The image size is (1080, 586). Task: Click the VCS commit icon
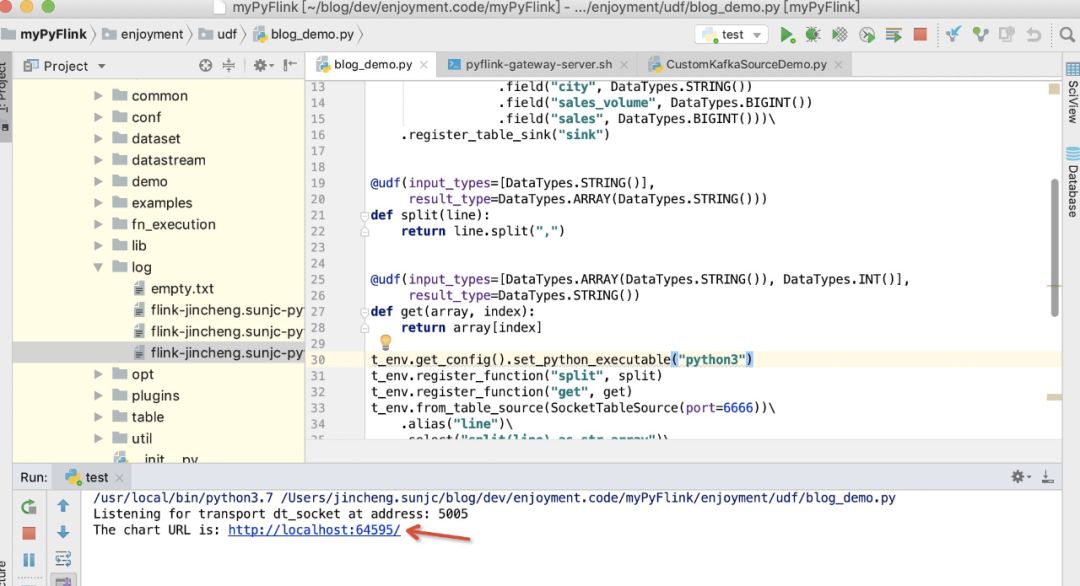tap(980, 34)
